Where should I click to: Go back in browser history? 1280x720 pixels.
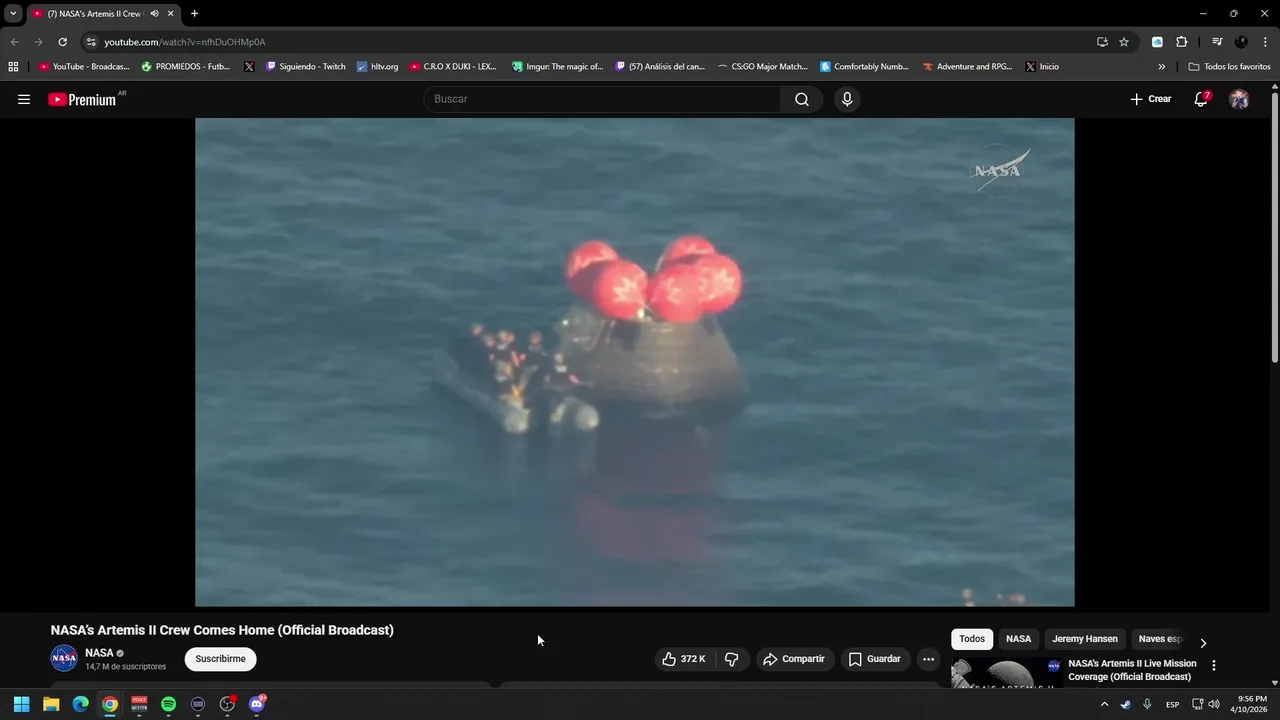tap(14, 42)
